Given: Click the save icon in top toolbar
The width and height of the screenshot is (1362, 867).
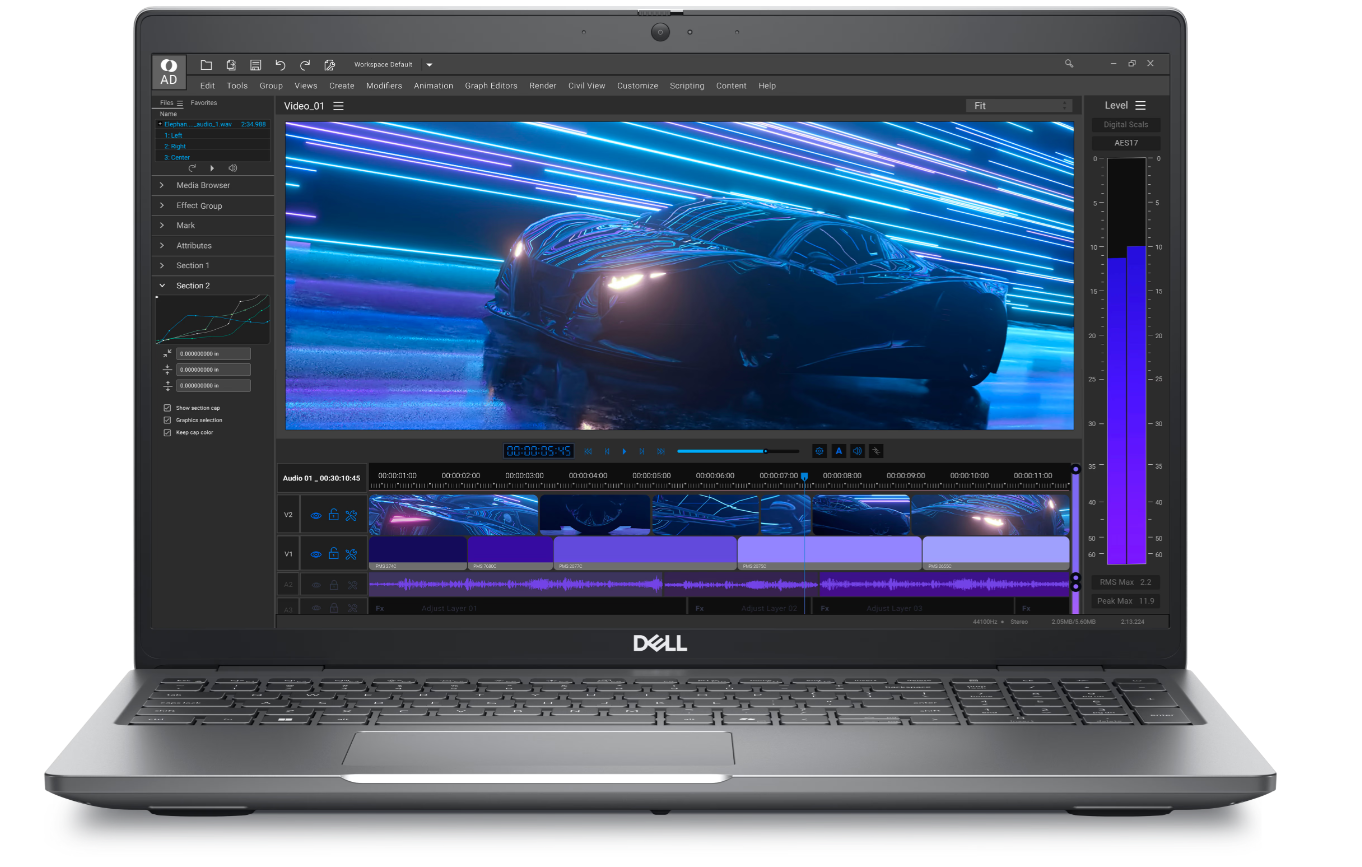Looking at the screenshot, I should (x=255, y=65).
